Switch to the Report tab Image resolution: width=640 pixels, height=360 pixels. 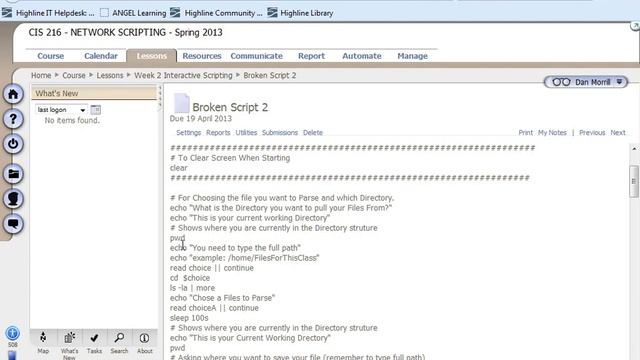tap(311, 56)
